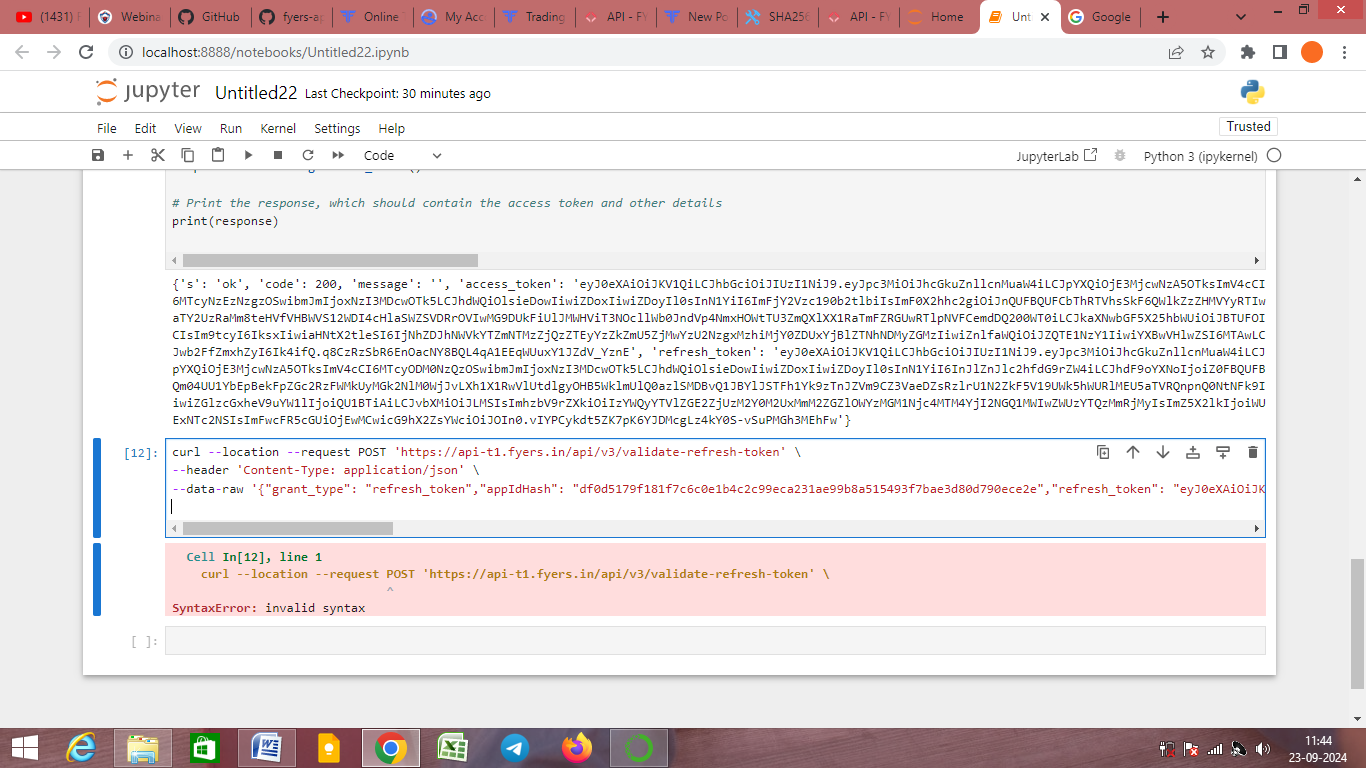This screenshot has width=1366, height=768.
Task: Copy the selected cell in toolbar
Action: coord(188,155)
